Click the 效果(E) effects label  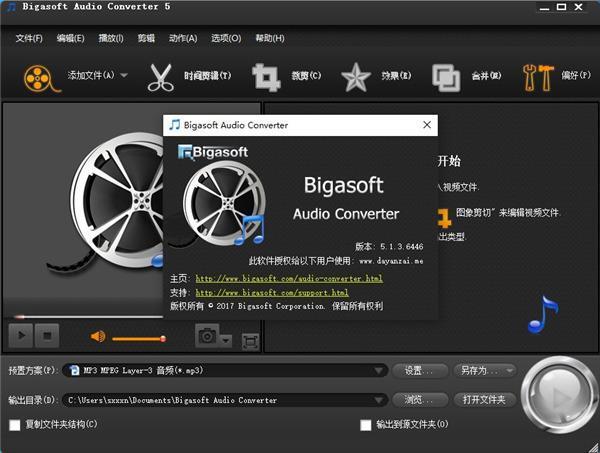click(396, 76)
